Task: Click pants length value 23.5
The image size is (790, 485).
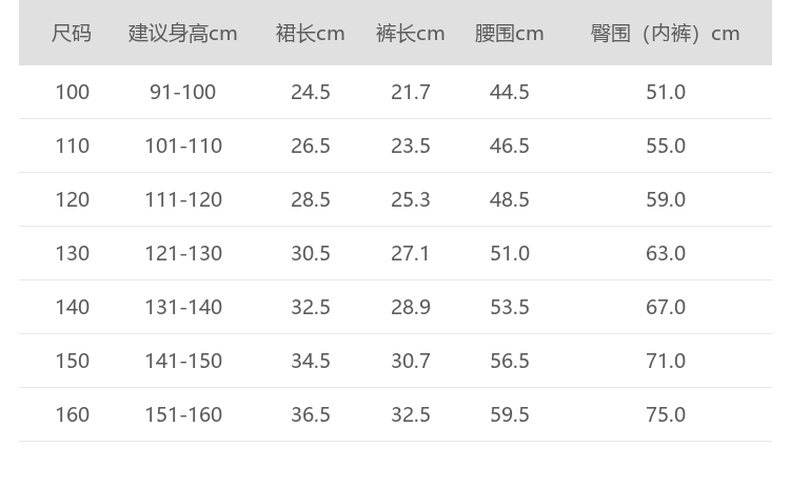Action: 410,146
